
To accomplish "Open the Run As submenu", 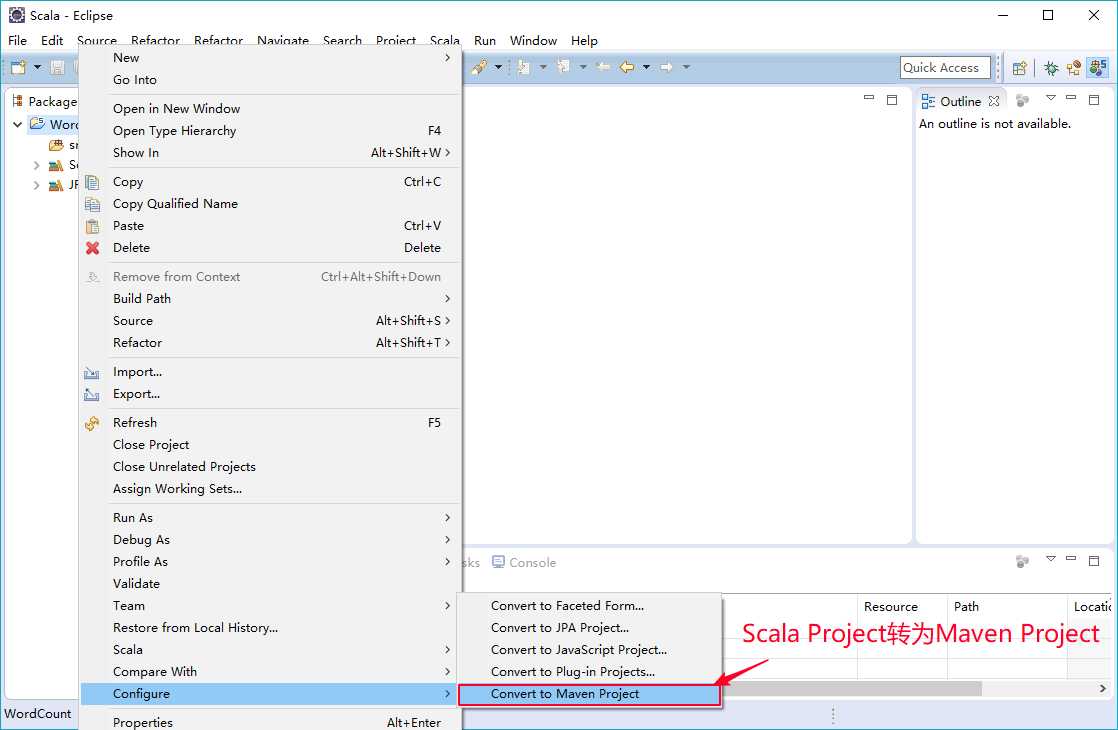I will [x=271, y=518].
